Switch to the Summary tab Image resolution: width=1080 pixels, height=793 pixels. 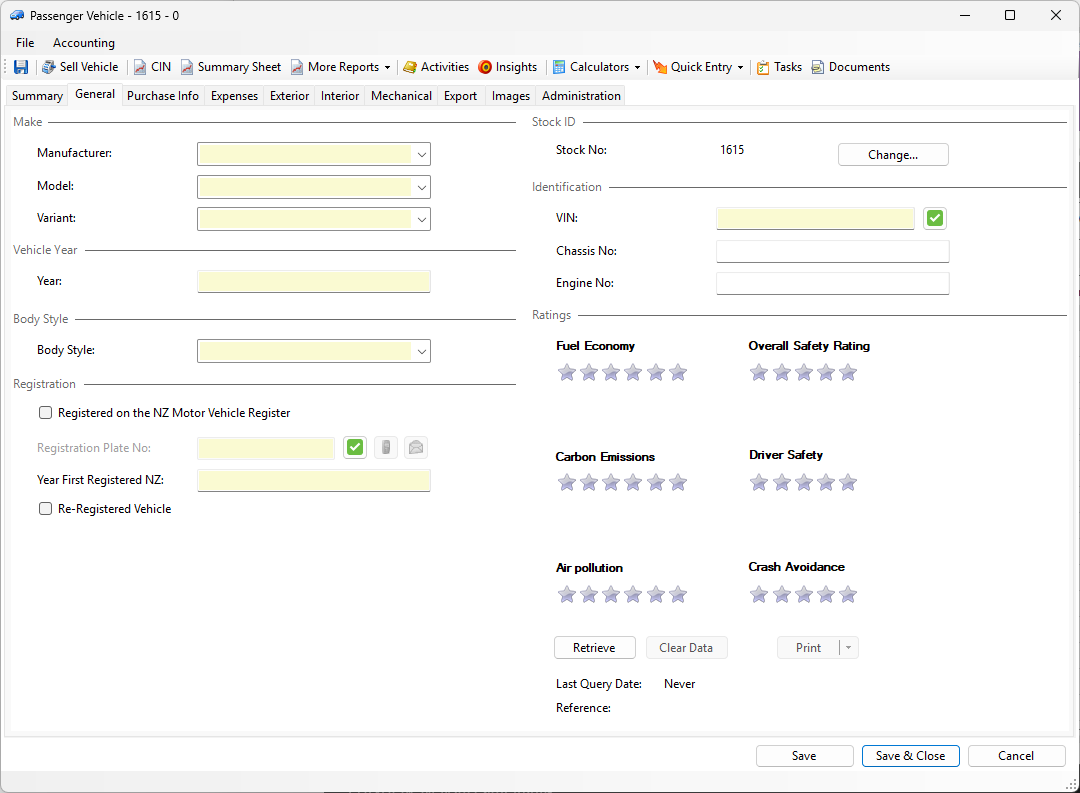[x=37, y=96]
